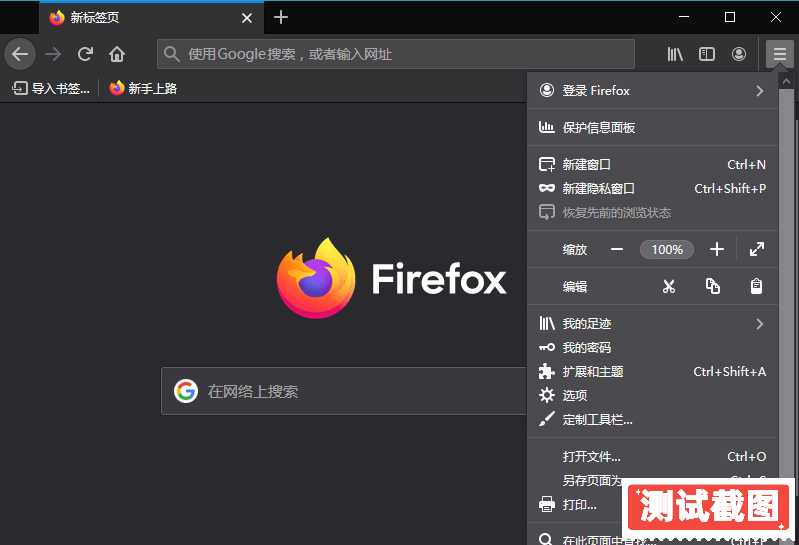This screenshot has height=545, width=799.
Task: Open 扩展和主题 from menu
Action: (592, 372)
